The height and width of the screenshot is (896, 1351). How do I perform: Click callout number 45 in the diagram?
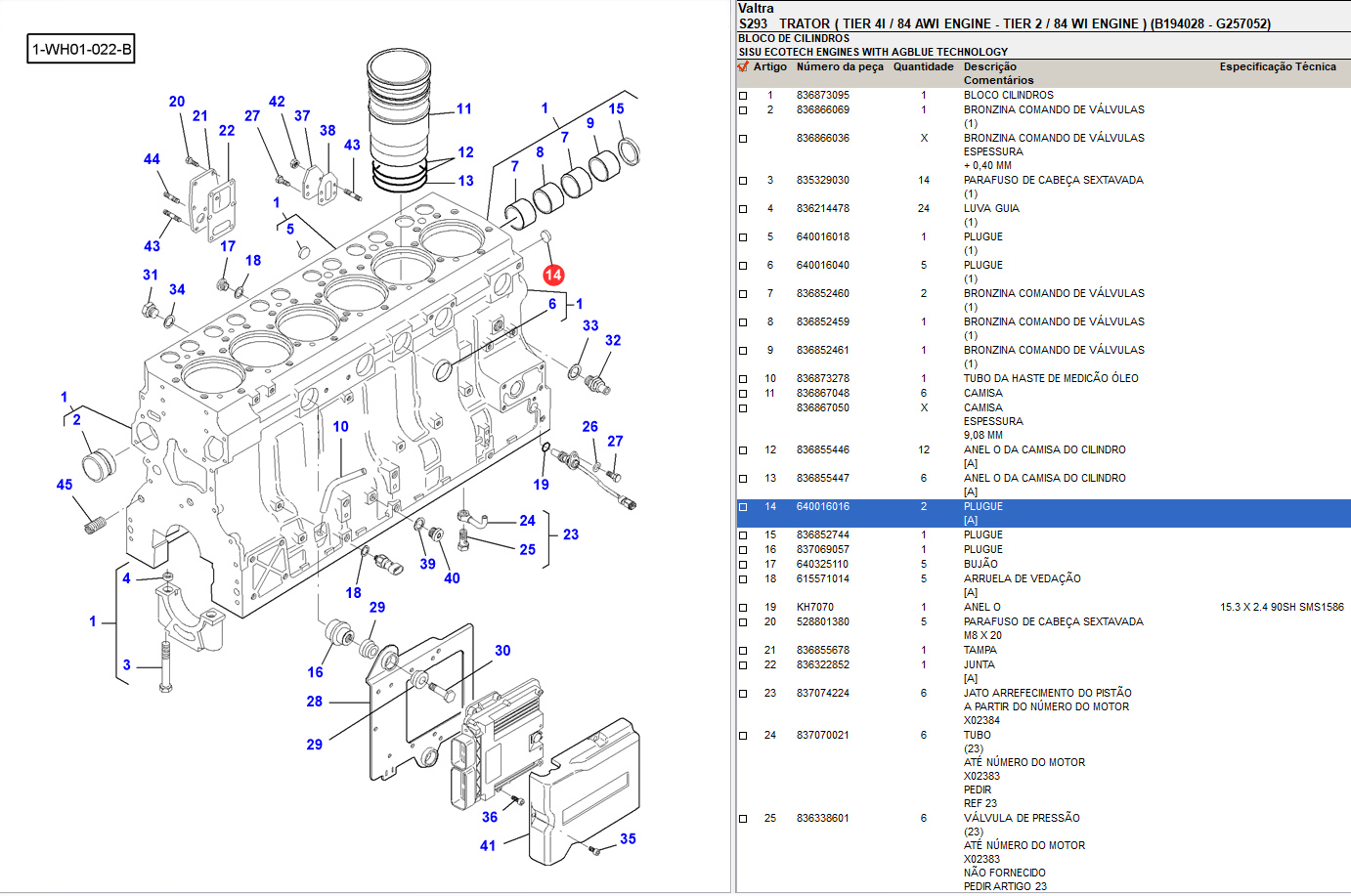point(65,485)
